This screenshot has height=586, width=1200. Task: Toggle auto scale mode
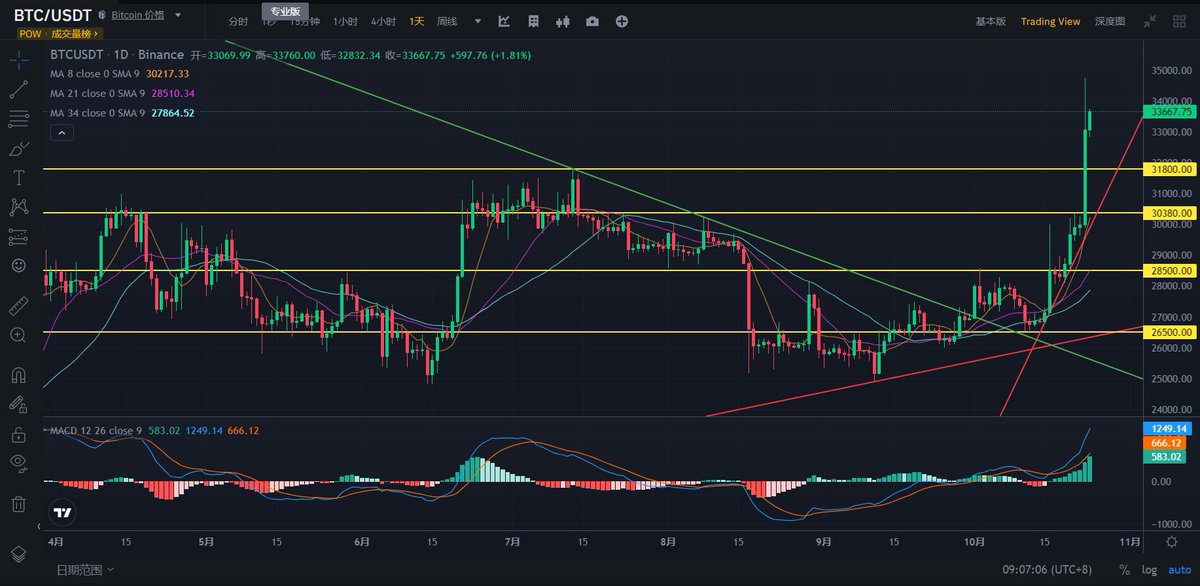pyautogui.click(x=1179, y=569)
